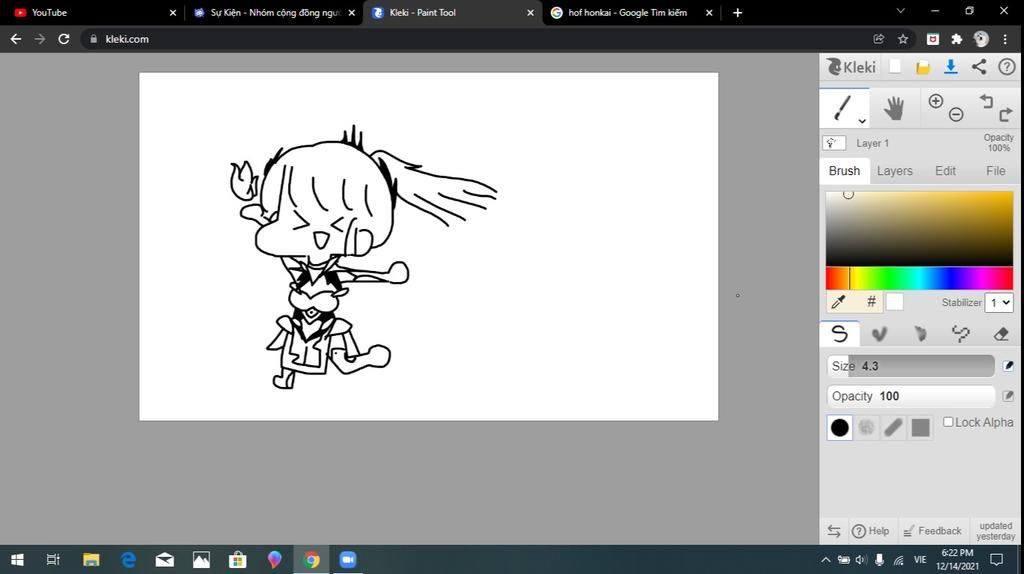Open the Chrome three-dot menu
Image resolution: width=1024 pixels, height=574 pixels.
point(1005,39)
